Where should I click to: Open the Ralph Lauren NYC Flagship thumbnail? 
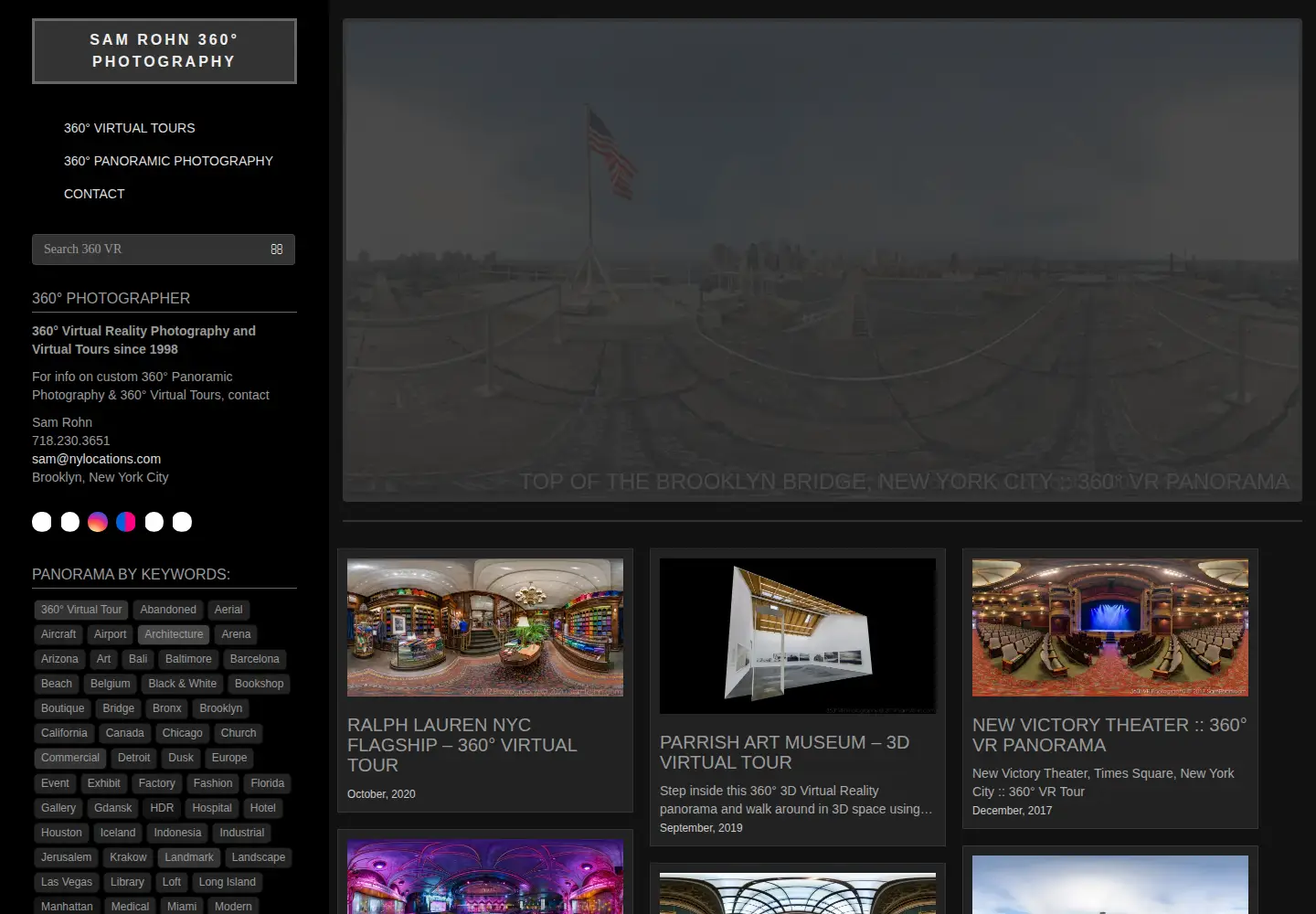pyautogui.click(x=485, y=627)
